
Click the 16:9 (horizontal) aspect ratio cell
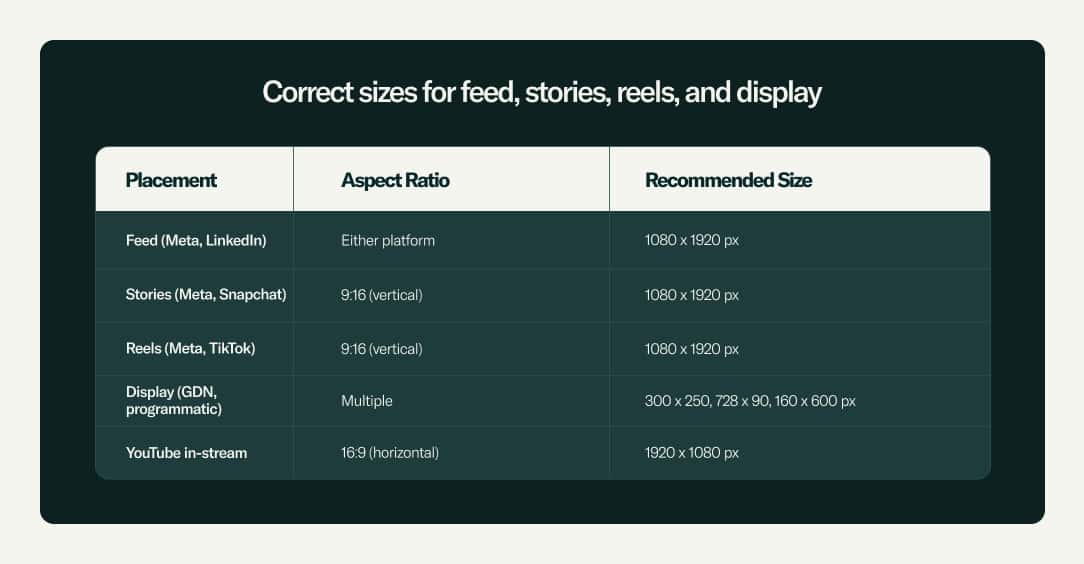tap(390, 453)
